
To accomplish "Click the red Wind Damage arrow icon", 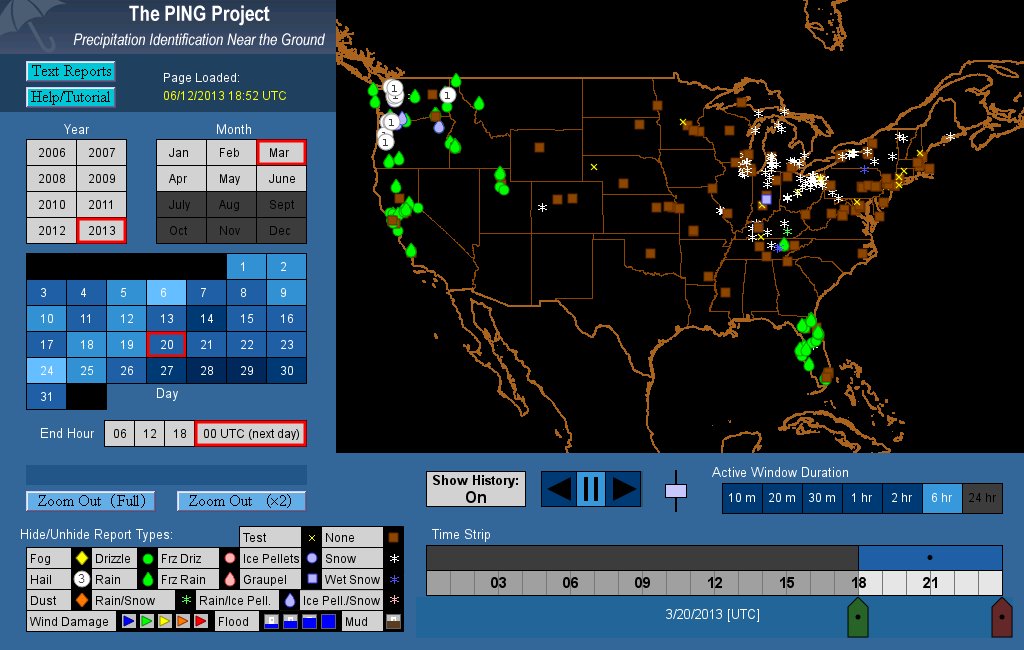I will [x=201, y=622].
